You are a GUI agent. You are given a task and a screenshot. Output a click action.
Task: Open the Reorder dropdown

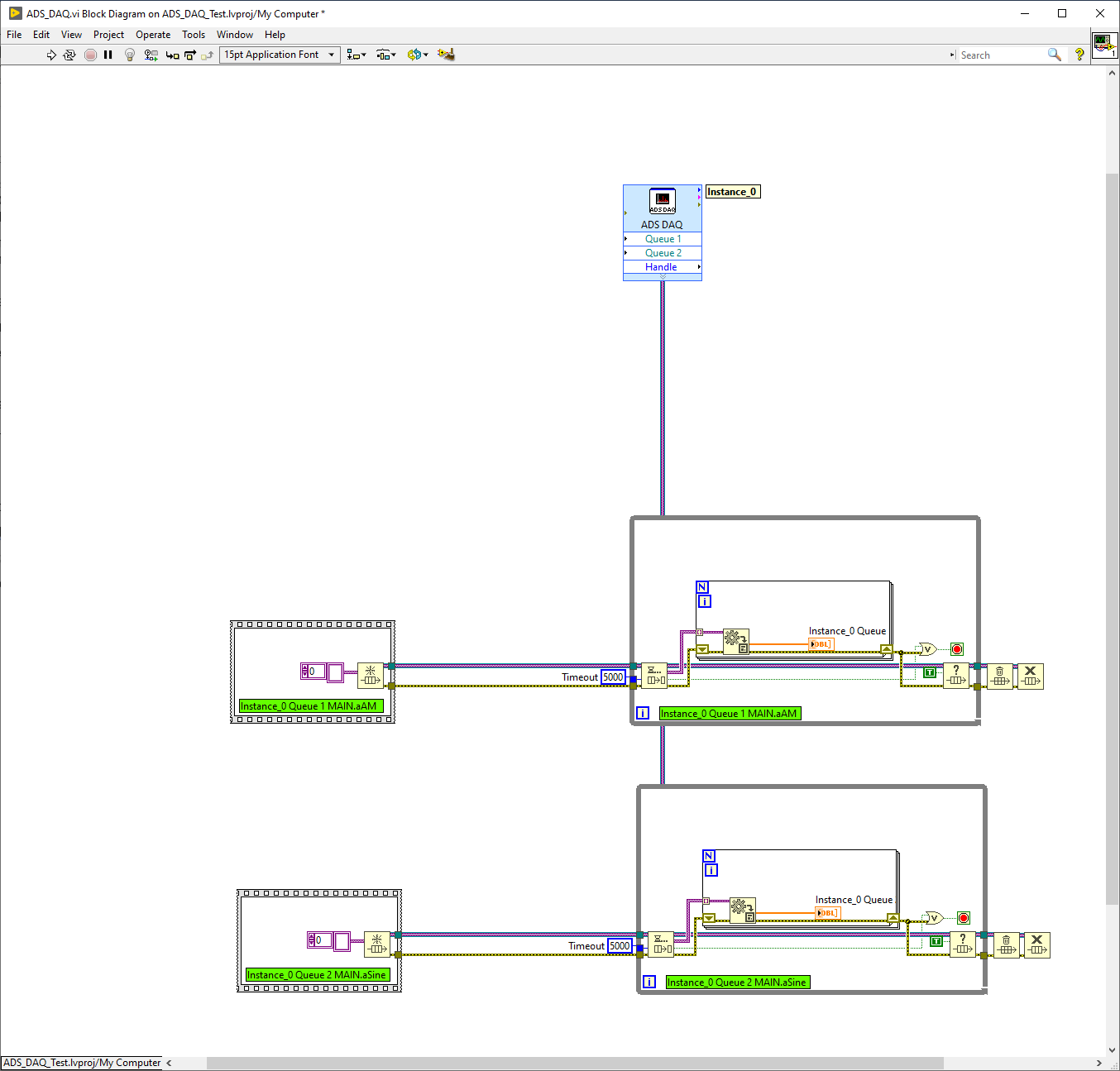pos(418,55)
